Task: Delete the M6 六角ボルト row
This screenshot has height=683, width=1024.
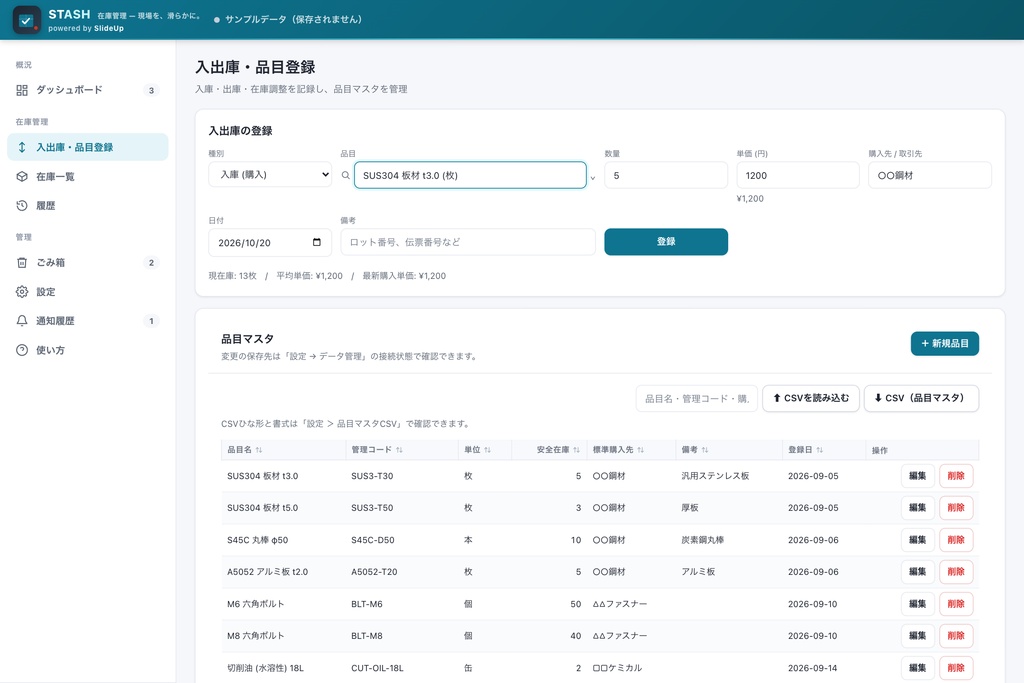Action: point(956,604)
